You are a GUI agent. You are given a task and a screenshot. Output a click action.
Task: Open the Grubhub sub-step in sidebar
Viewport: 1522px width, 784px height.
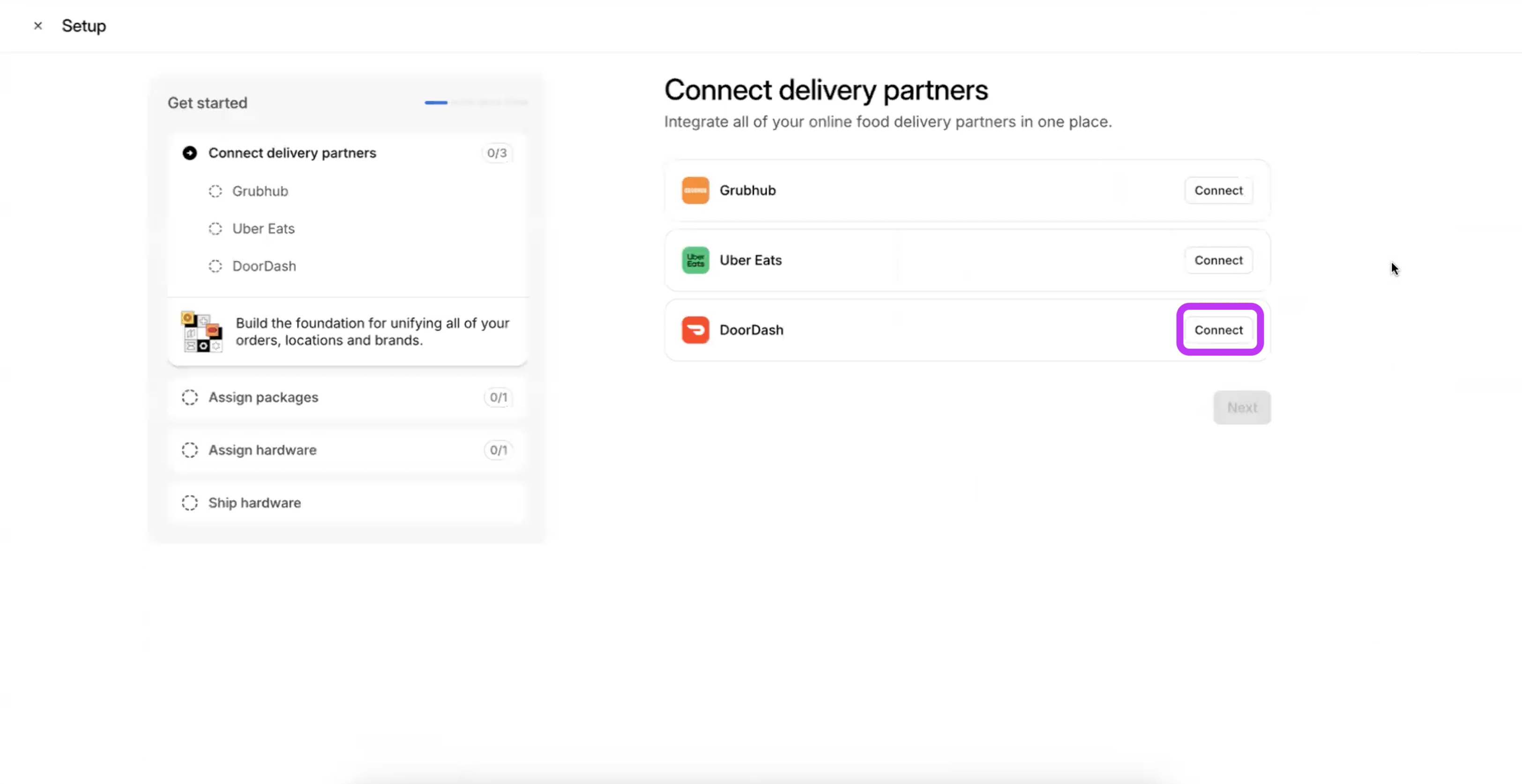(260, 191)
